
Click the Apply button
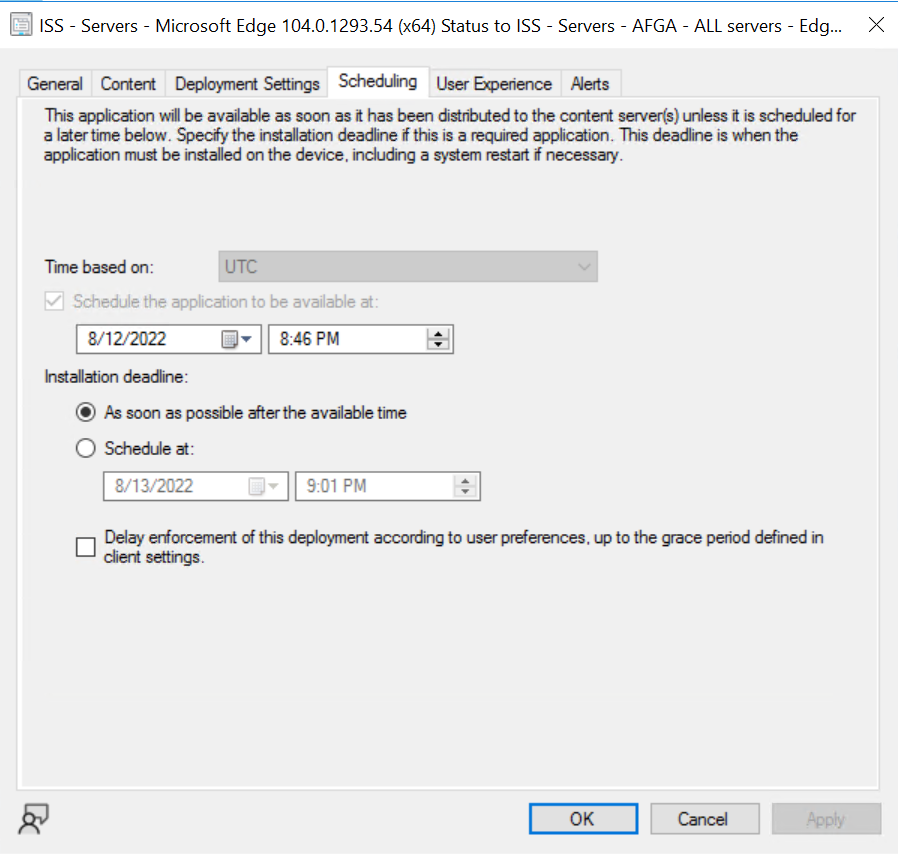click(x=826, y=818)
